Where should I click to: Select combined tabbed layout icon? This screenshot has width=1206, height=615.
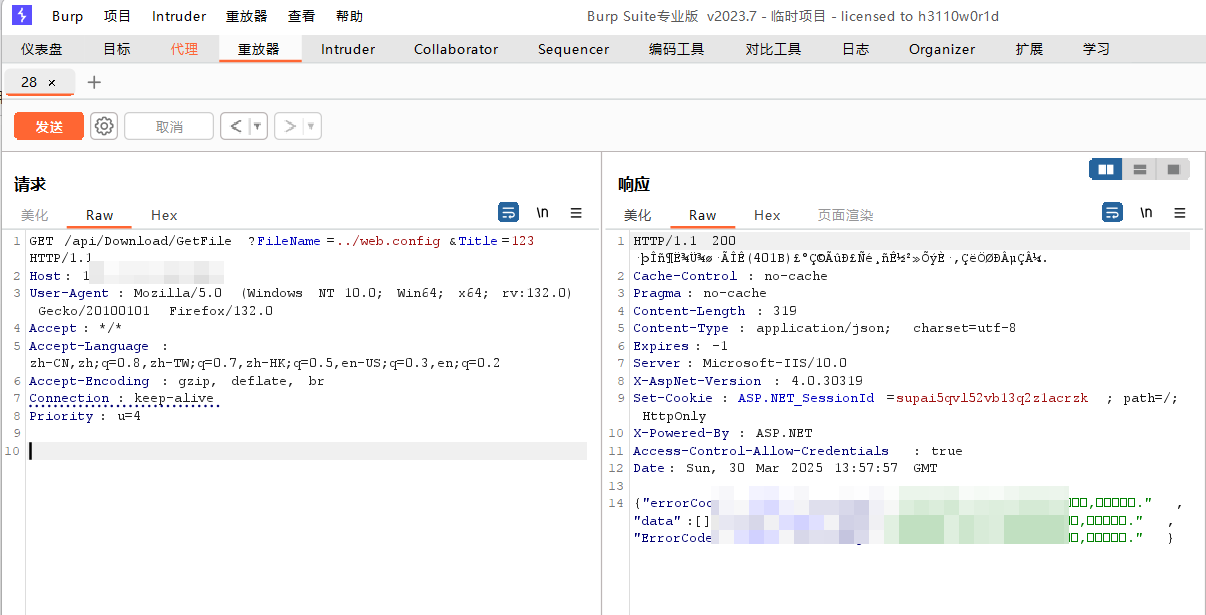1173,170
